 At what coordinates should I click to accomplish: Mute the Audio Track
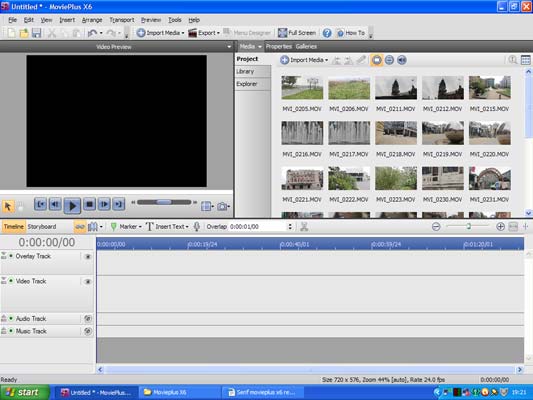(88, 318)
